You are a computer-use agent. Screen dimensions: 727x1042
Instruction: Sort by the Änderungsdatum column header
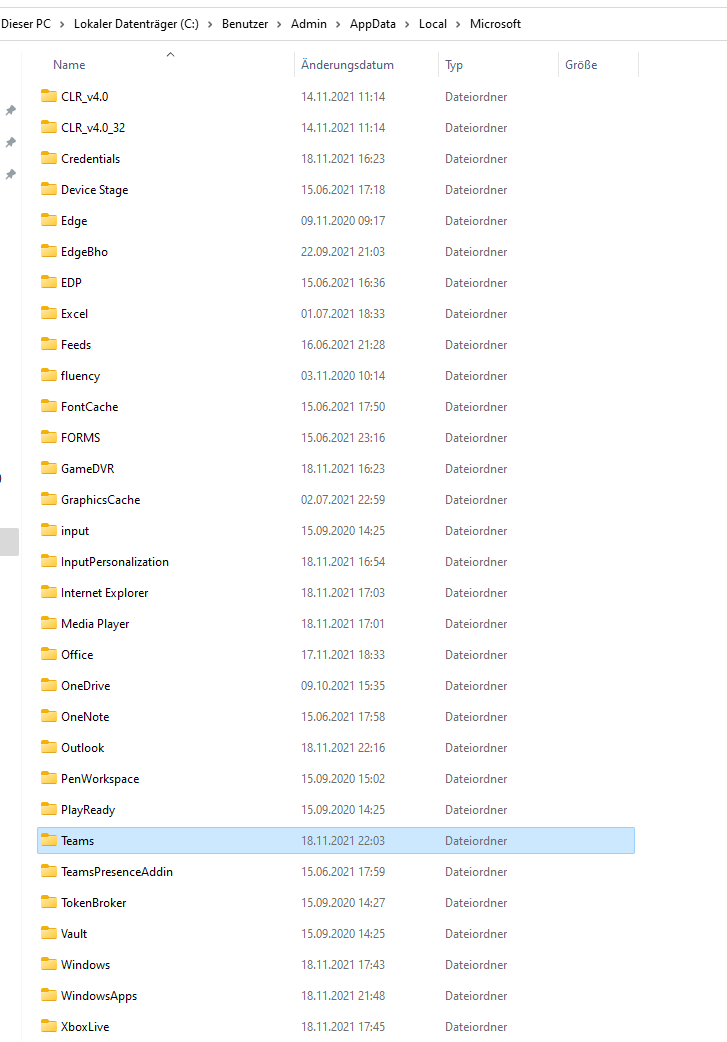tap(347, 65)
